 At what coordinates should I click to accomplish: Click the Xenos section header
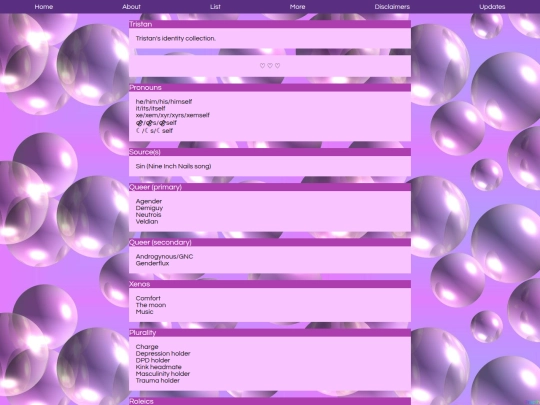[x=270, y=284]
